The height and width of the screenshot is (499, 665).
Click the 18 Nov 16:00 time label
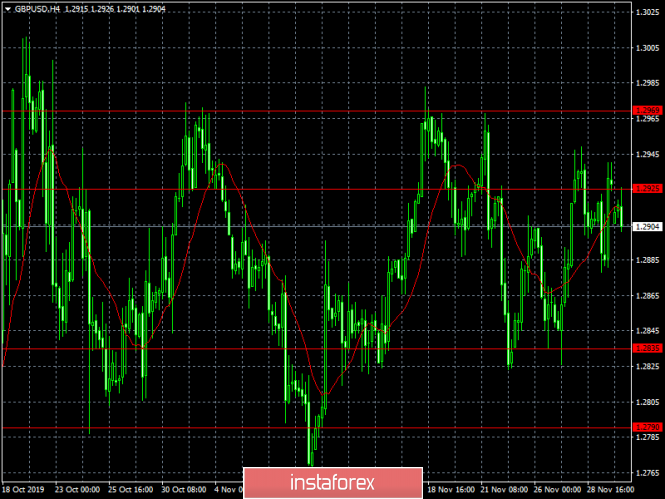coord(450,491)
